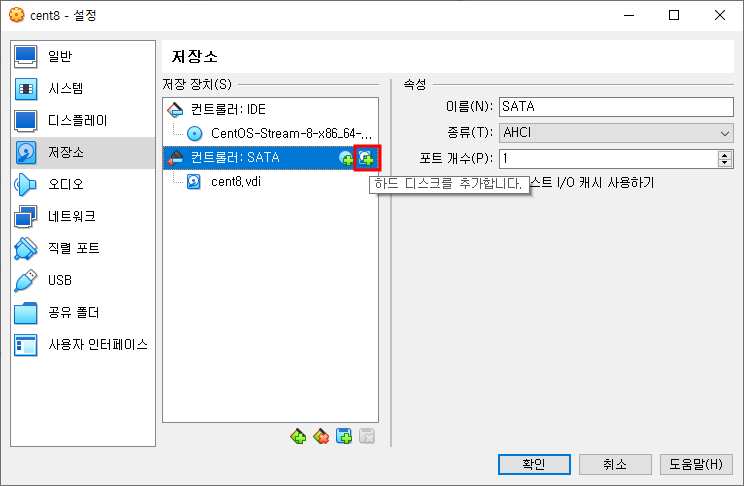Open help with the 도움말(H) button
The image size is (744, 486).
tap(696, 464)
